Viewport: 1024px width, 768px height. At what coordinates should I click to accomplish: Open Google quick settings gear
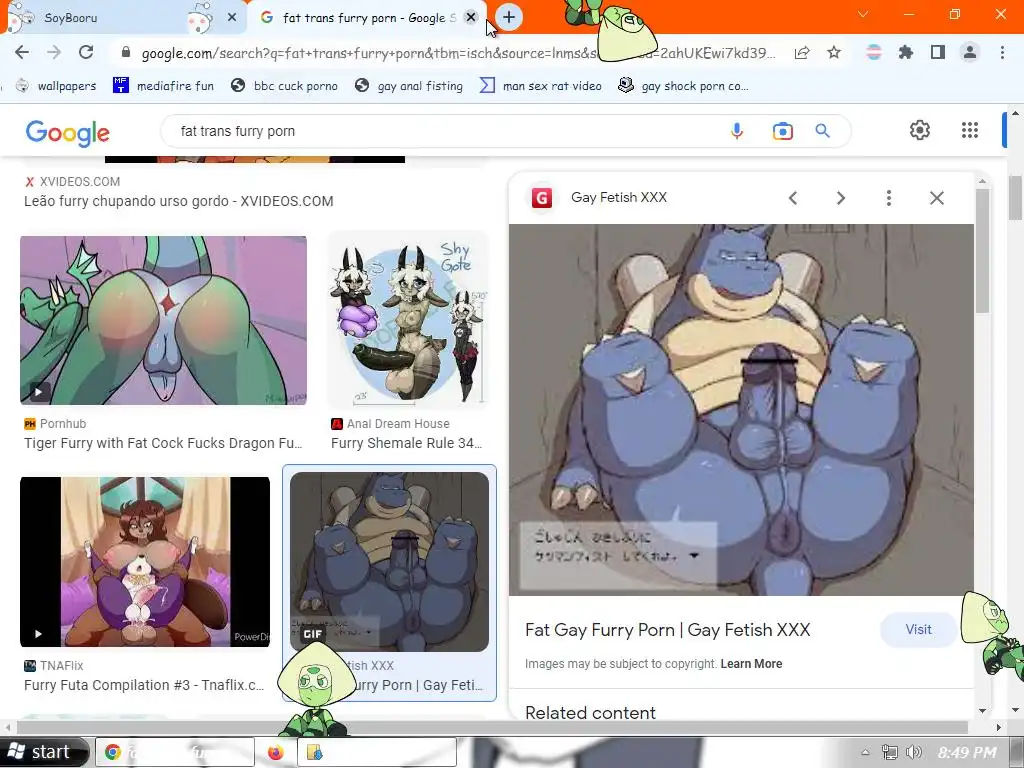tap(920, 130)
